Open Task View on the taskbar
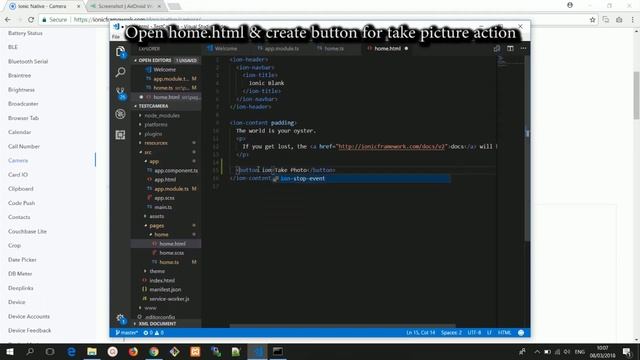Viewport: 640px width, 360px height. [50, 351]
